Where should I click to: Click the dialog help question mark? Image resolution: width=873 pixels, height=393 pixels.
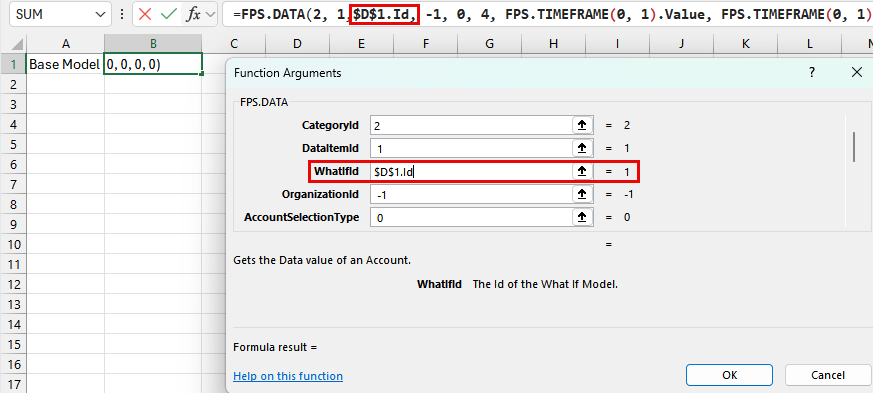tap(812, 72)
